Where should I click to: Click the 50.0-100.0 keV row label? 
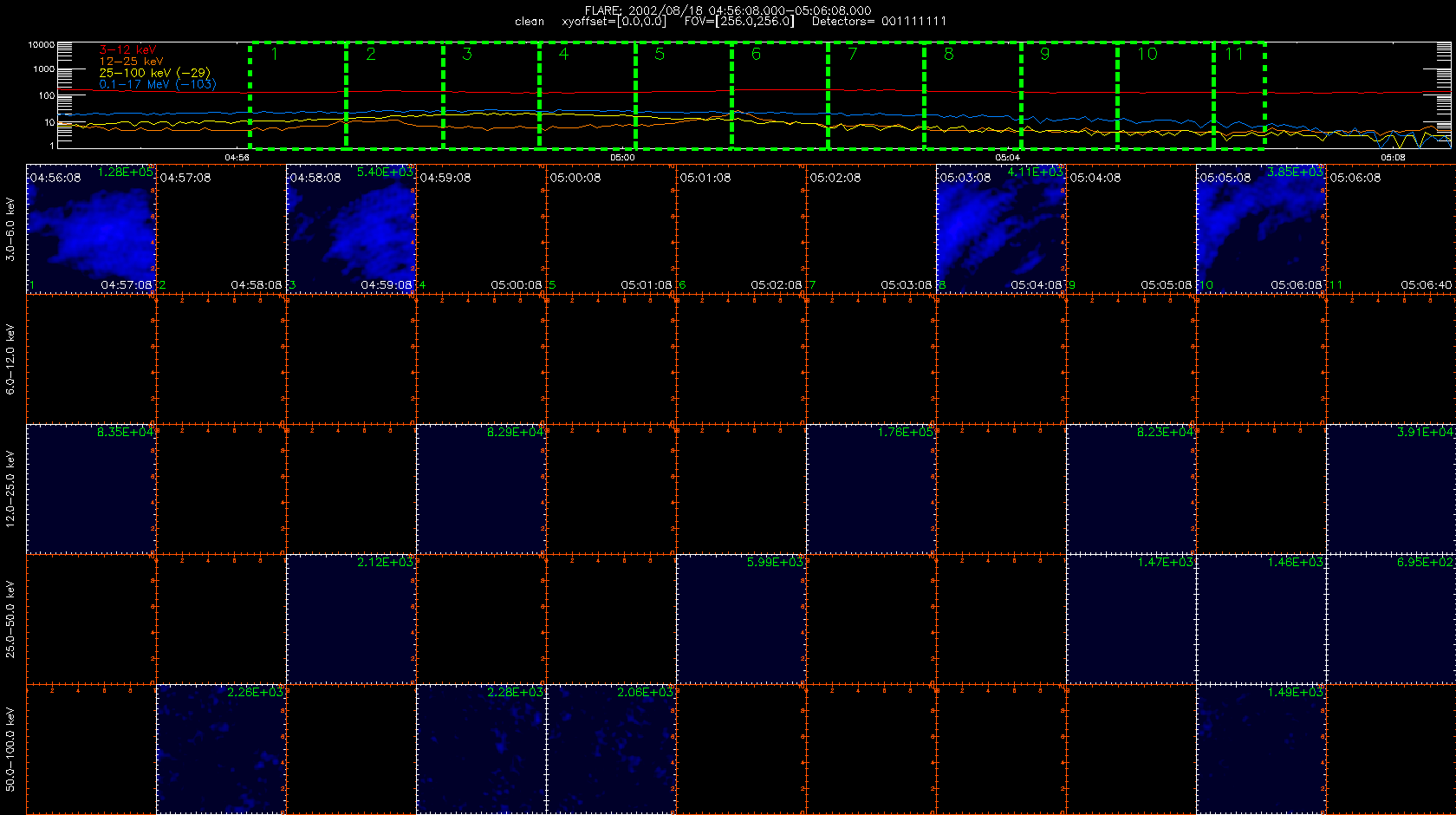pos(10,749)
